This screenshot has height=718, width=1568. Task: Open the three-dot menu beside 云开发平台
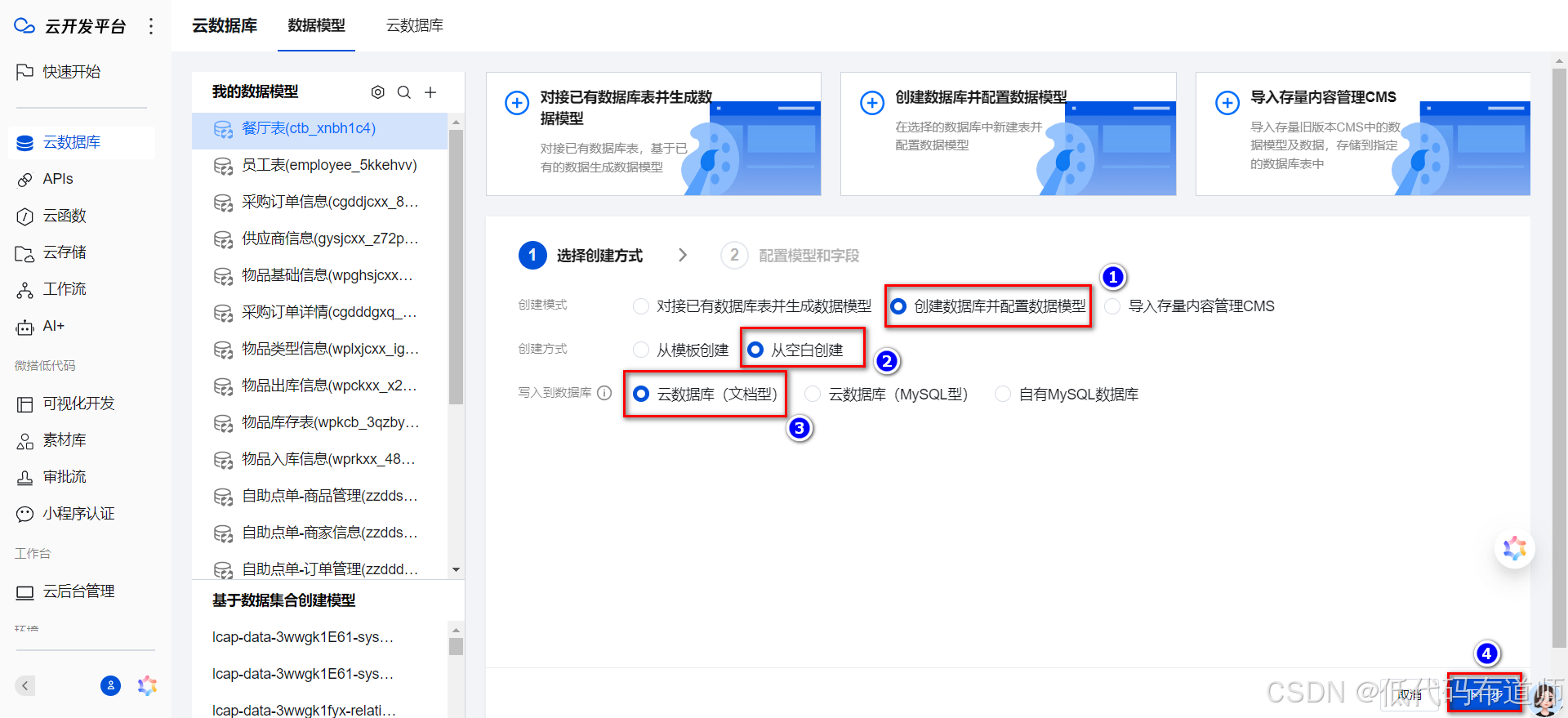[150, 26]
